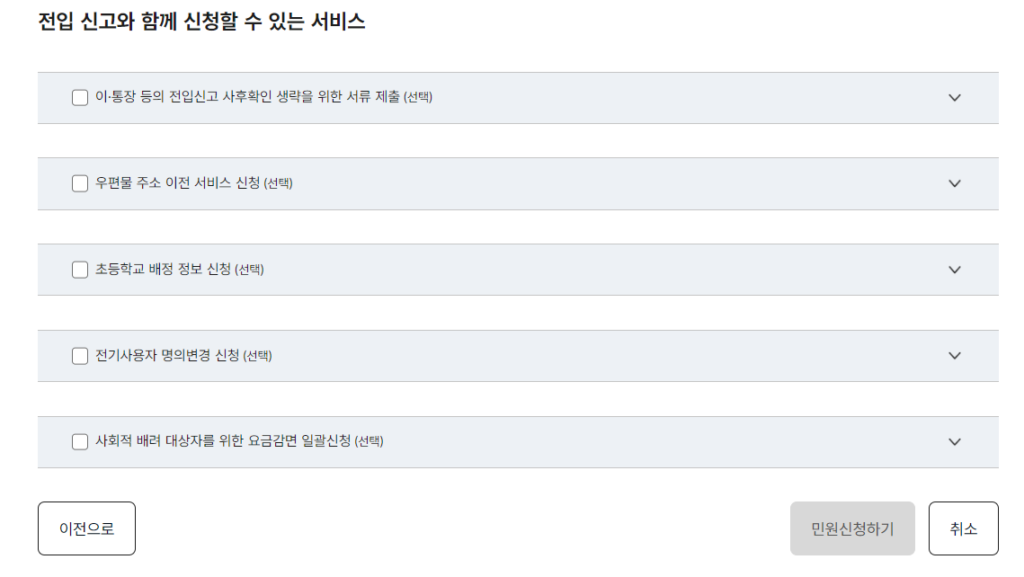Open the 사회적 배려 대상자 accordion row
This screenshot has width=1024, height=577.
coord(500,441)
